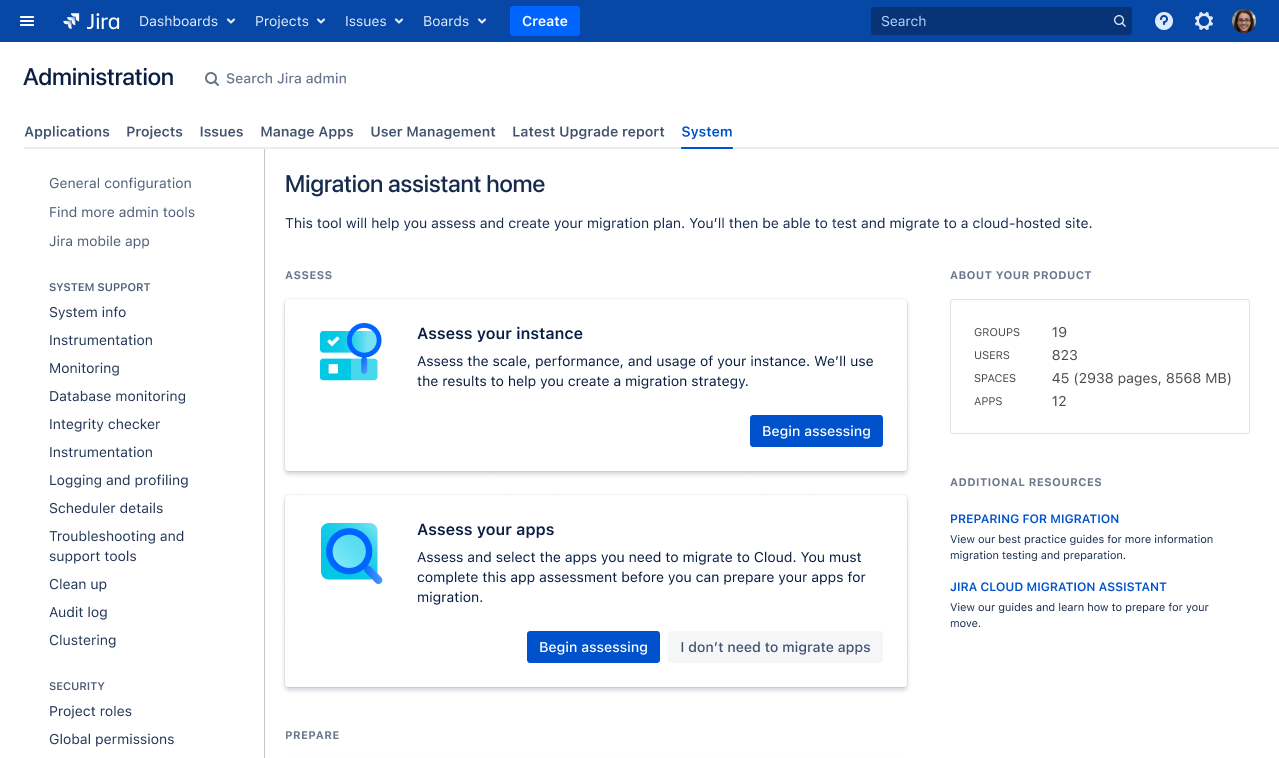Viewport: 1279px width, 758px height.
Task: Open Find more admin tools
Action: [x=122, y=212]
